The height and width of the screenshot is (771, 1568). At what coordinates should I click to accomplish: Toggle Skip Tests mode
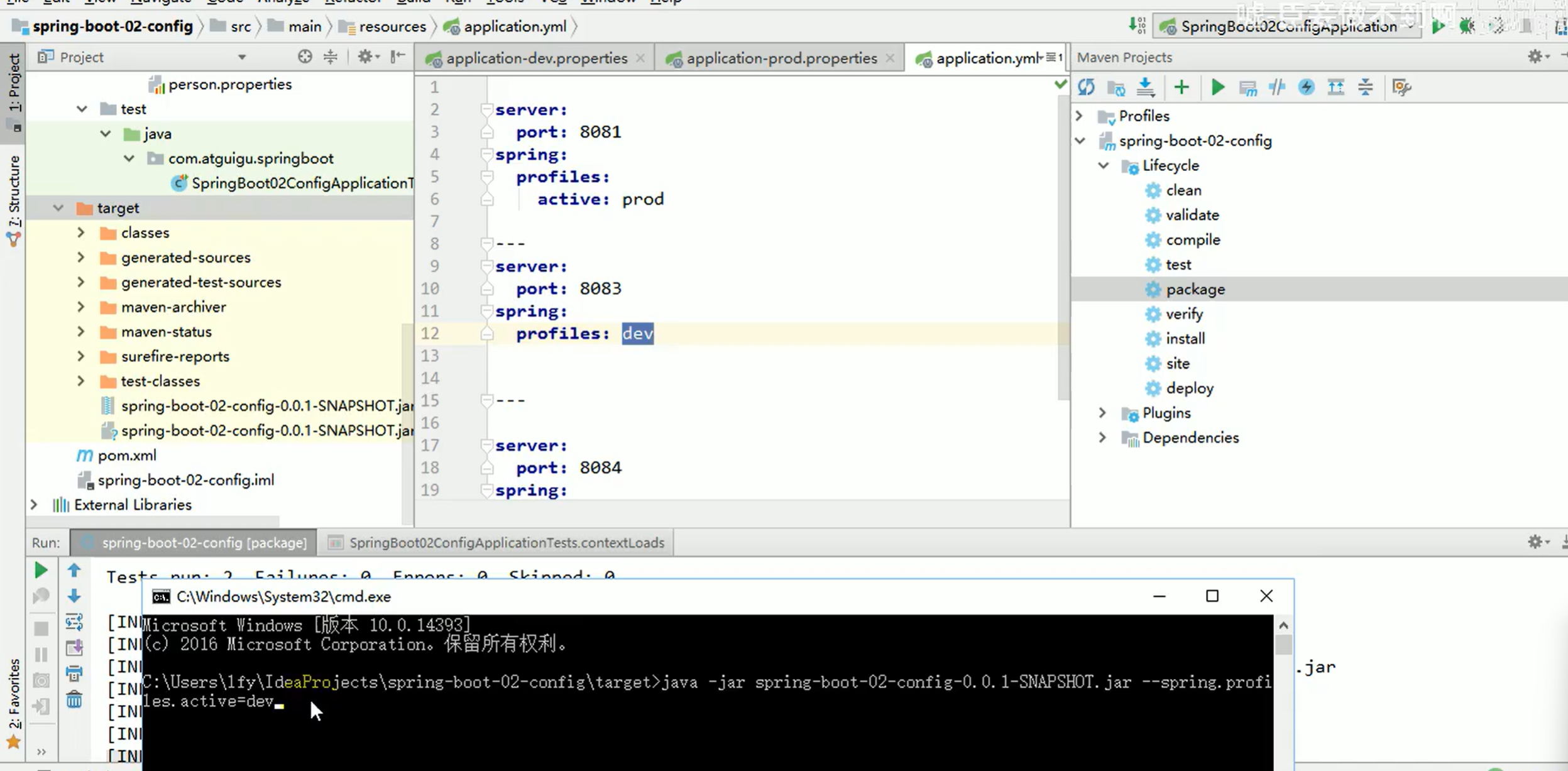tap(1307, 87)
